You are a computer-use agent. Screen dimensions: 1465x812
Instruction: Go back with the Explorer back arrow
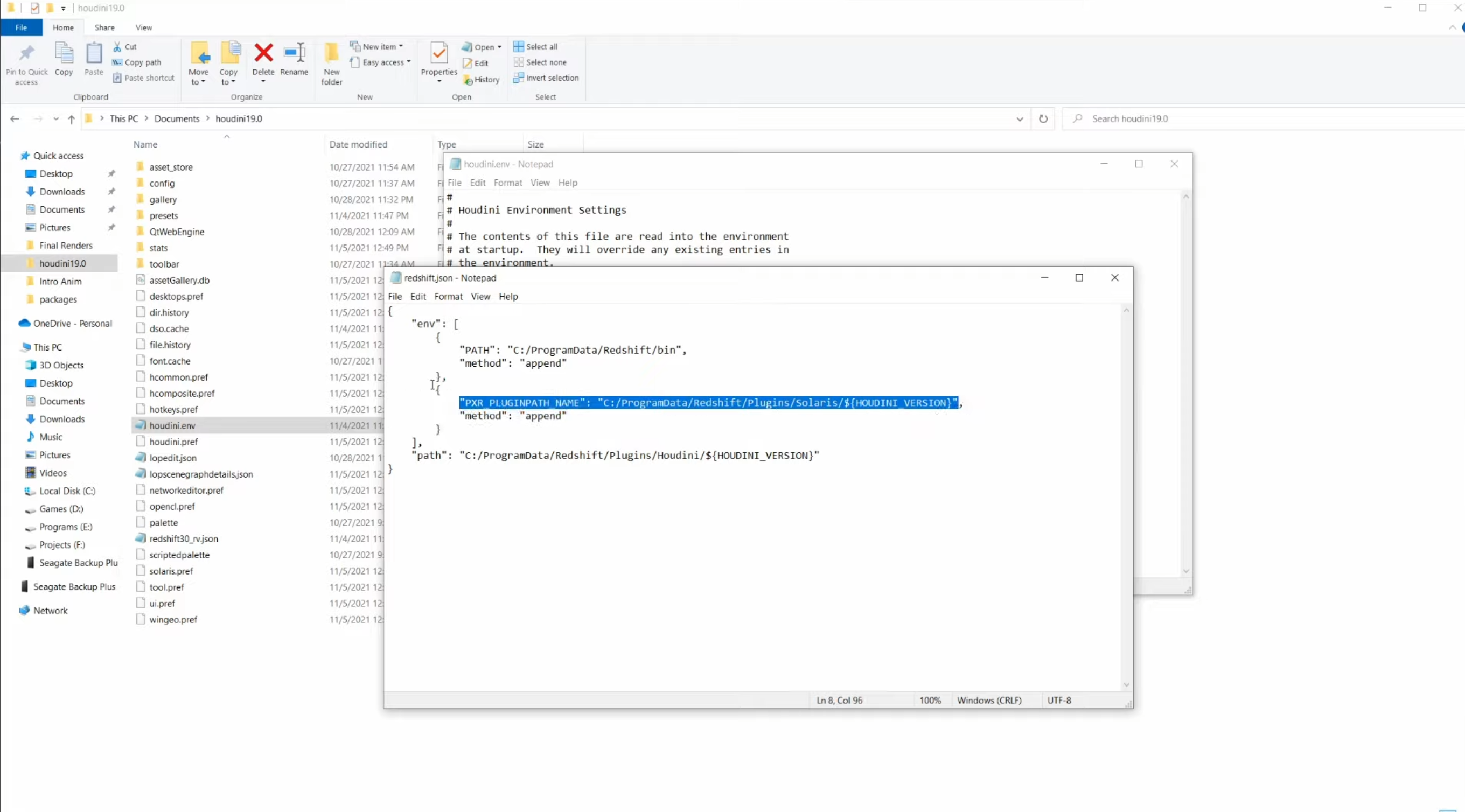[x=15, y=119]
